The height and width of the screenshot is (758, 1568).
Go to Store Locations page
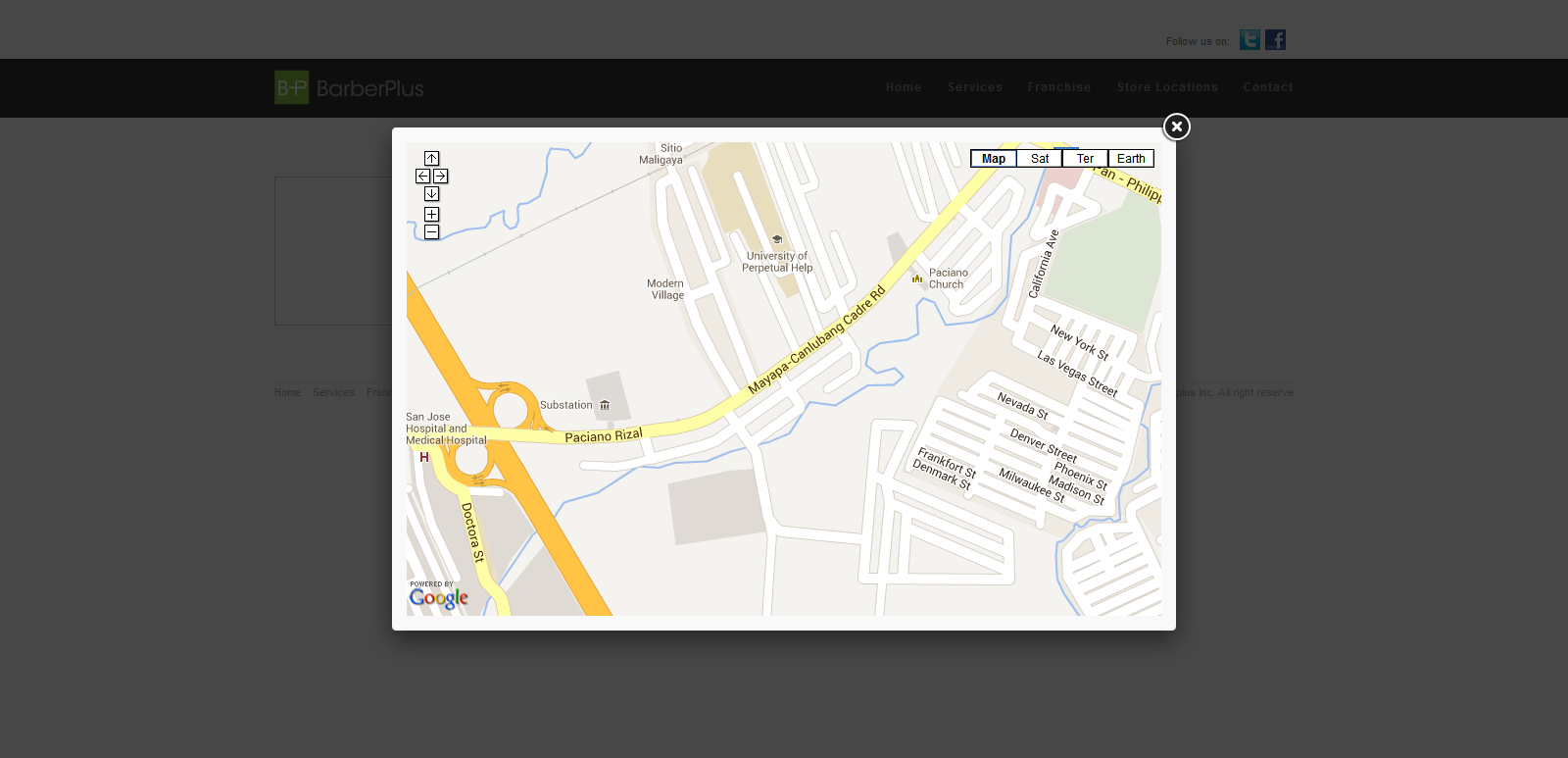(x=1167, y=87)
